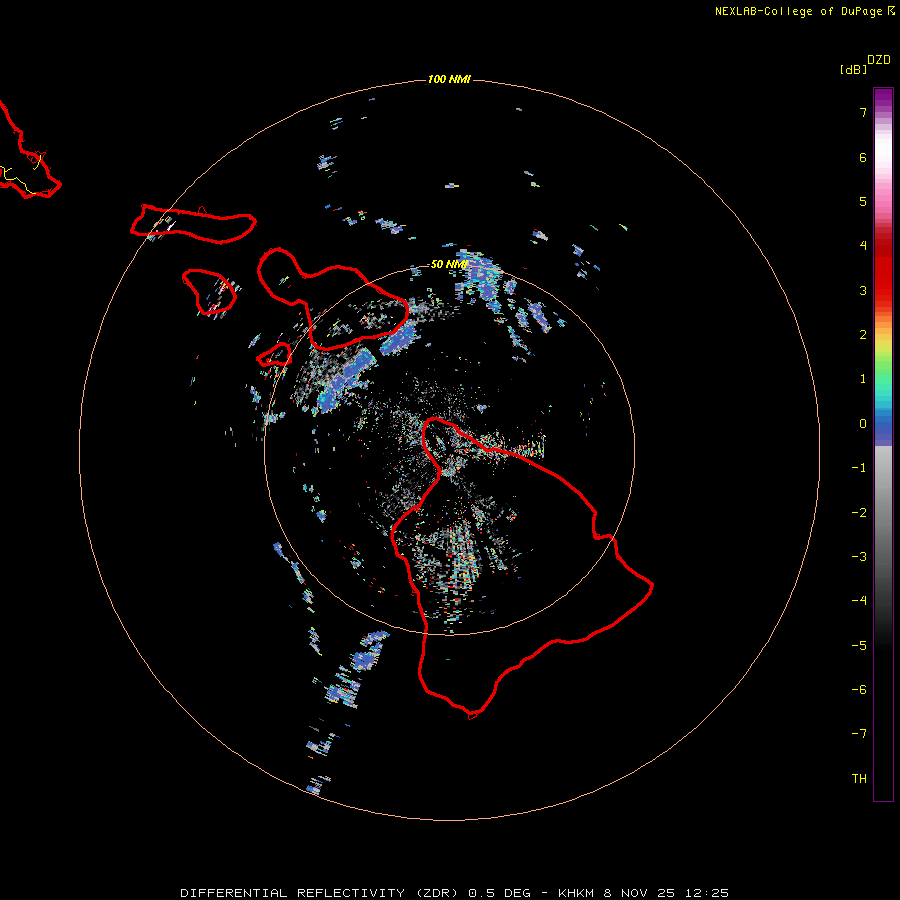The image size is (900, 900).
Task: Click the 2 value on color scale
Action: pyautogui.click(x=863, y=335)
